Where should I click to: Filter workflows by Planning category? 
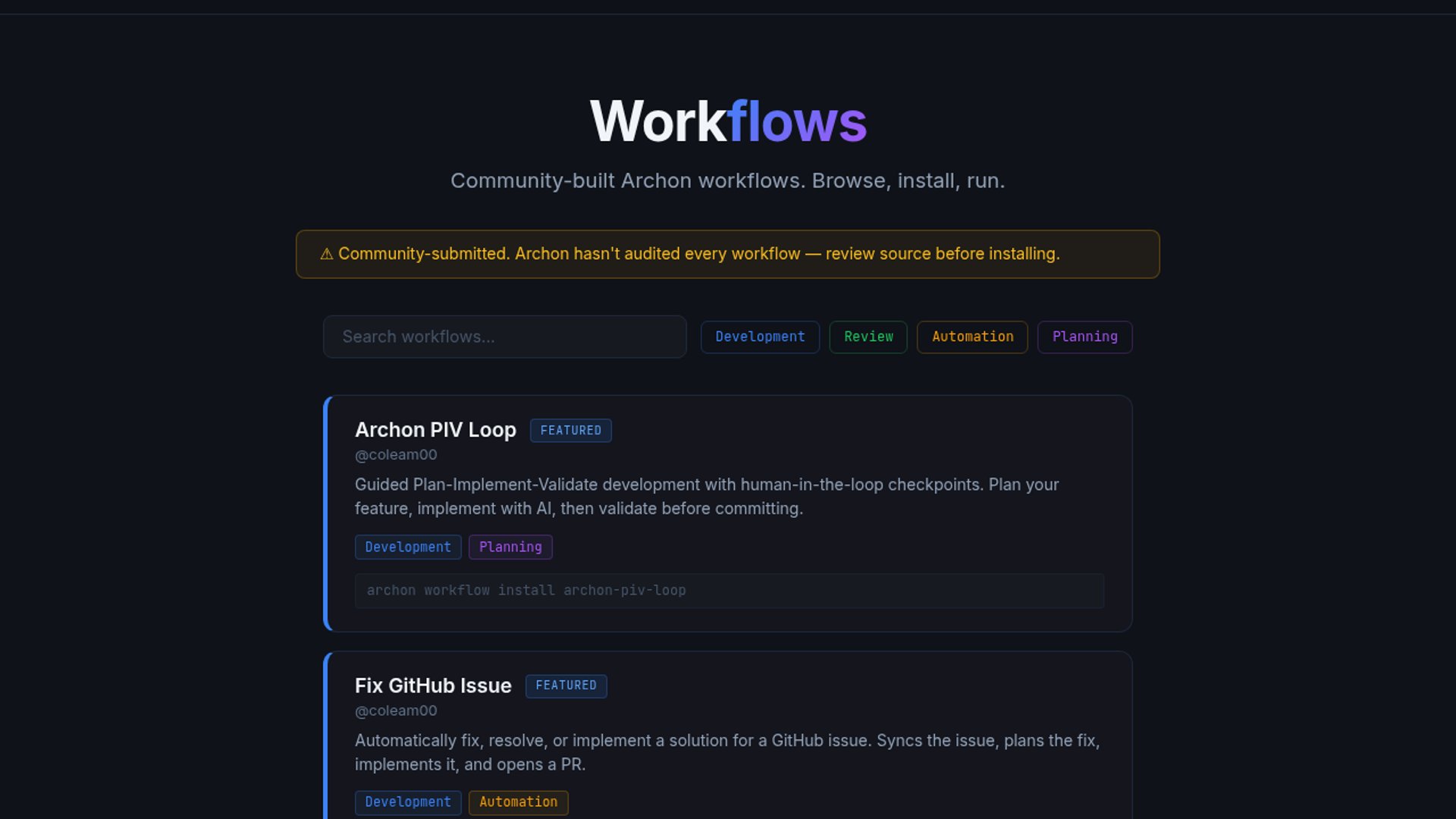pos(1084,337)
